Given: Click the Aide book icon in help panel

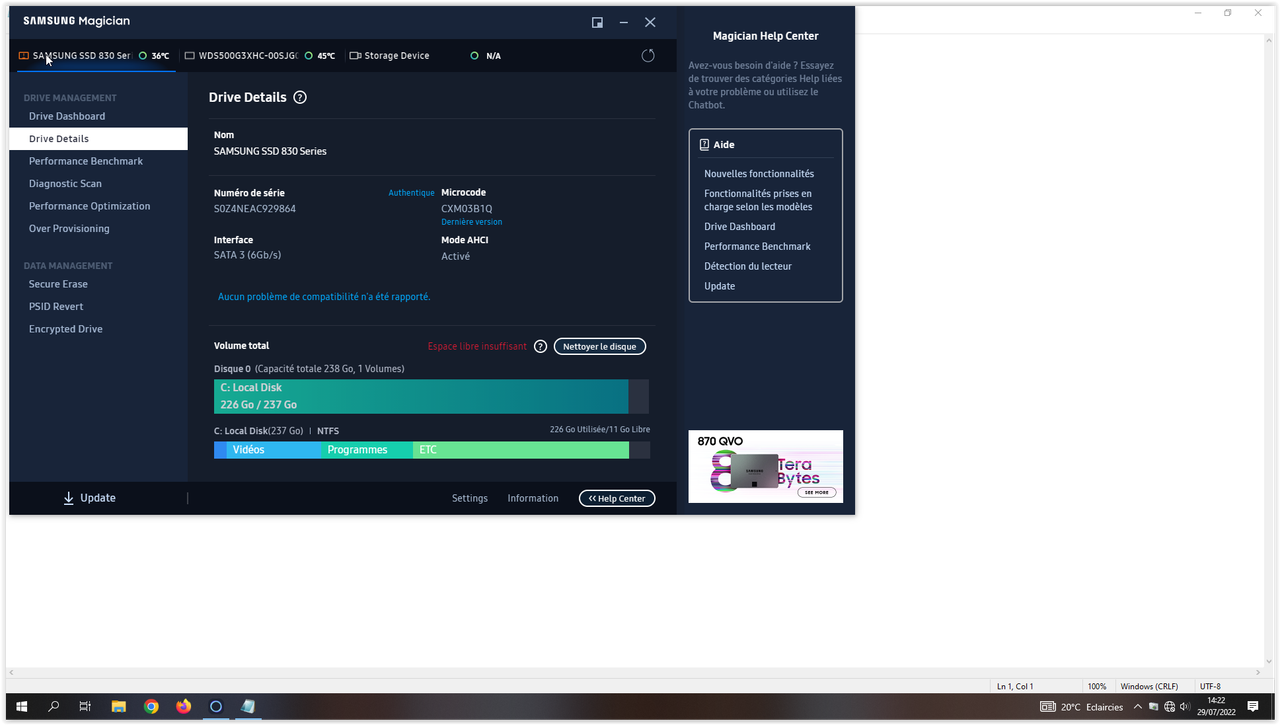Looking at the screenshot, I should (x=705, y=145).
